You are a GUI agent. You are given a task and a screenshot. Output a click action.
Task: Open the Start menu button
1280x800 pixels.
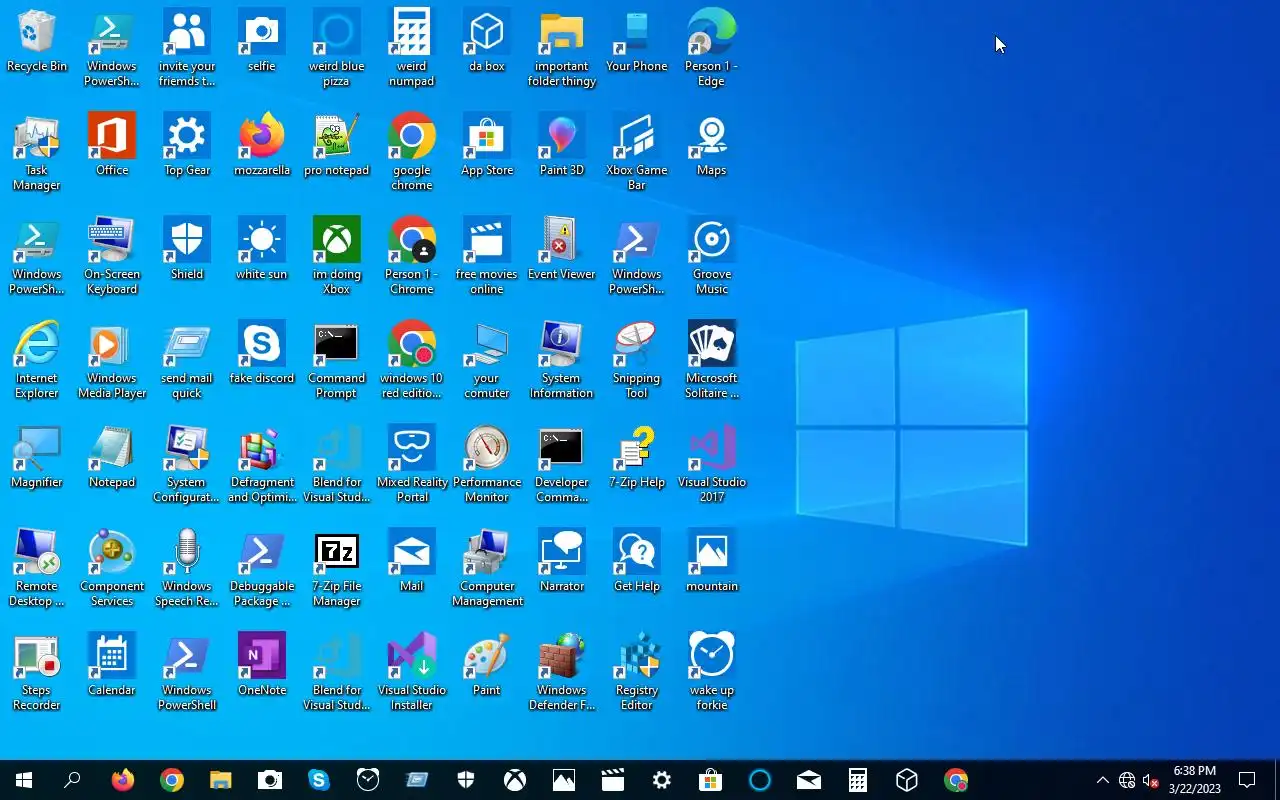click(x=24, y=780)
